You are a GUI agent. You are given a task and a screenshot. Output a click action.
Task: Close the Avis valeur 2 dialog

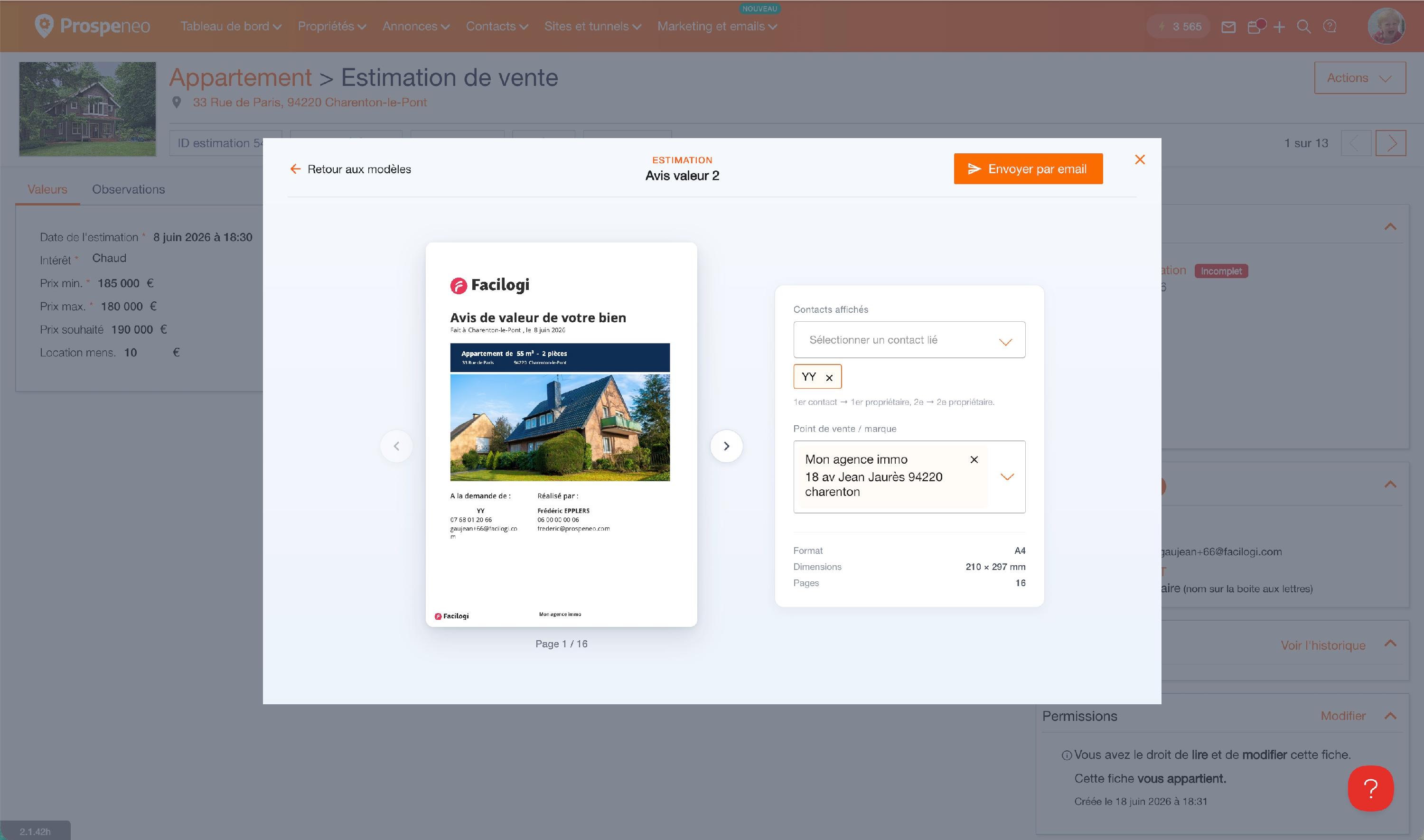[1140, 159]
